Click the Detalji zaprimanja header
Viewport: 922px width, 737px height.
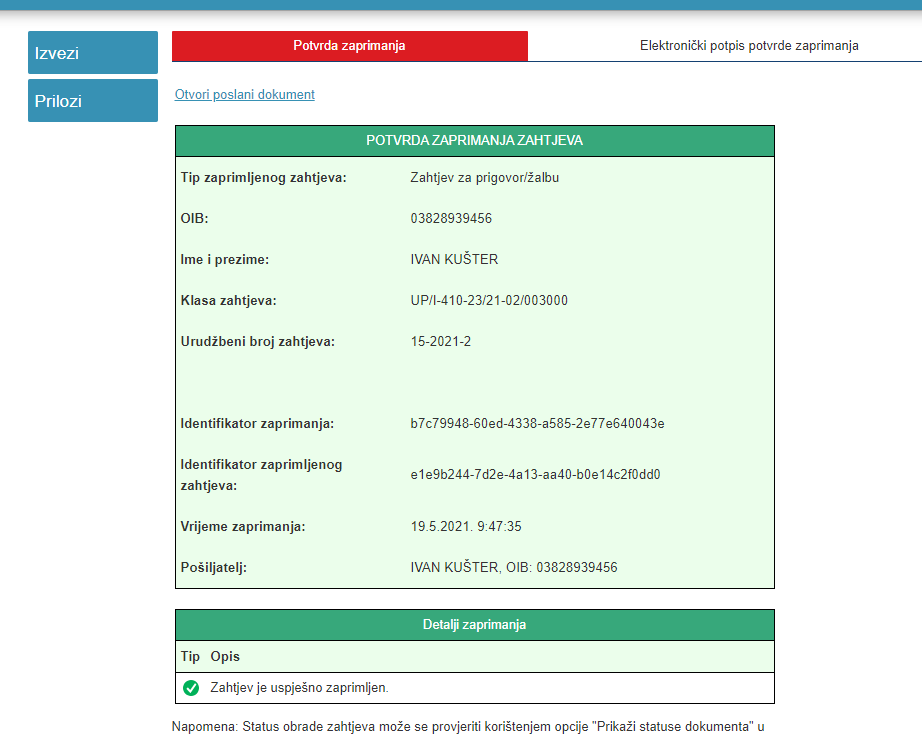click(474, 624)
